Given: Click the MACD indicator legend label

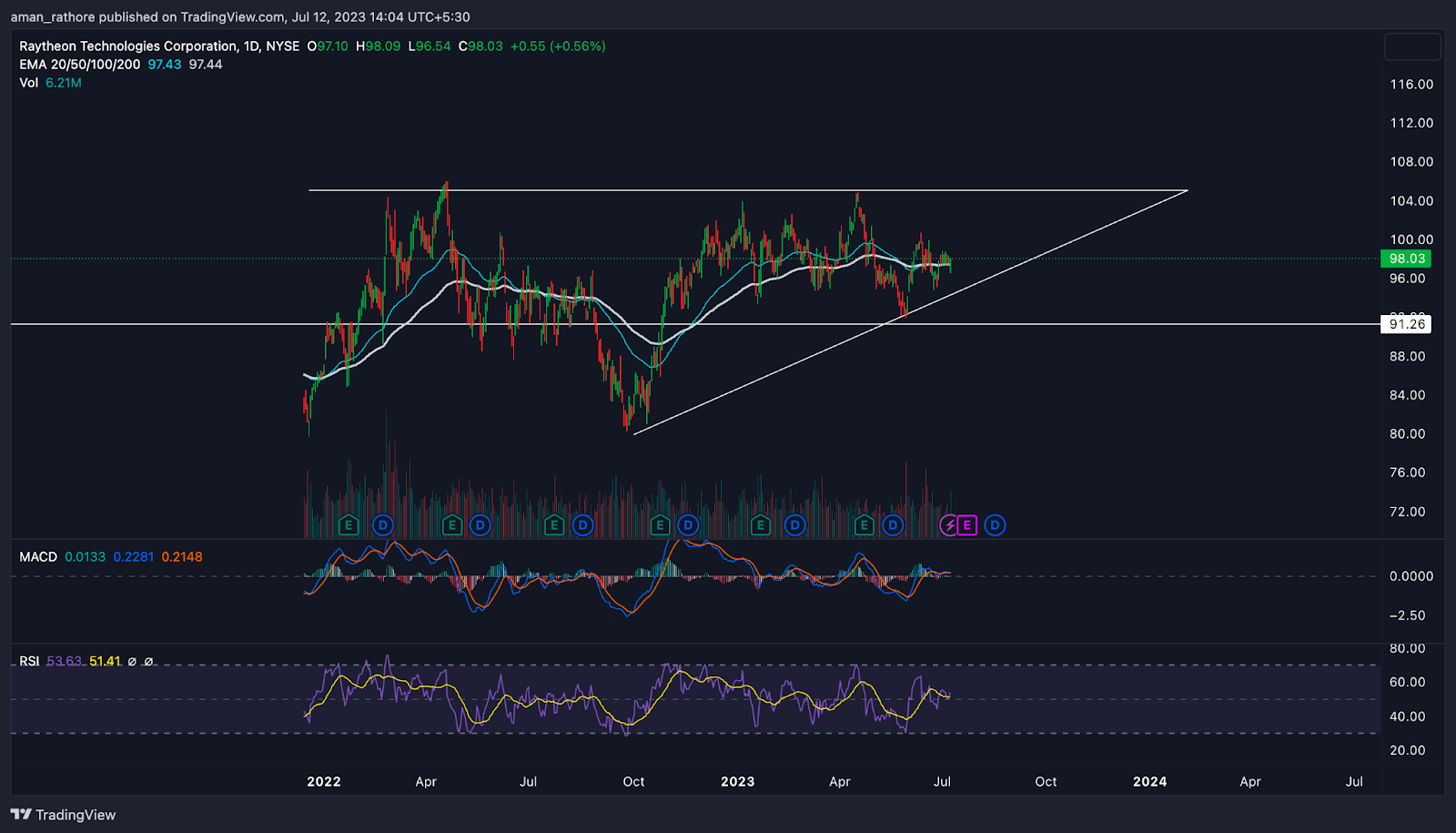Looking at the screenshot, I should [38, 556].
